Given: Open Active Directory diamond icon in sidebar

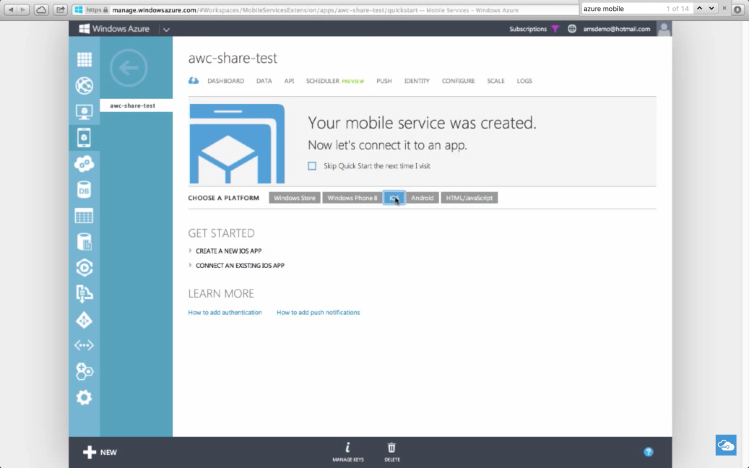Looking at the screenshot, I should 84,320.
